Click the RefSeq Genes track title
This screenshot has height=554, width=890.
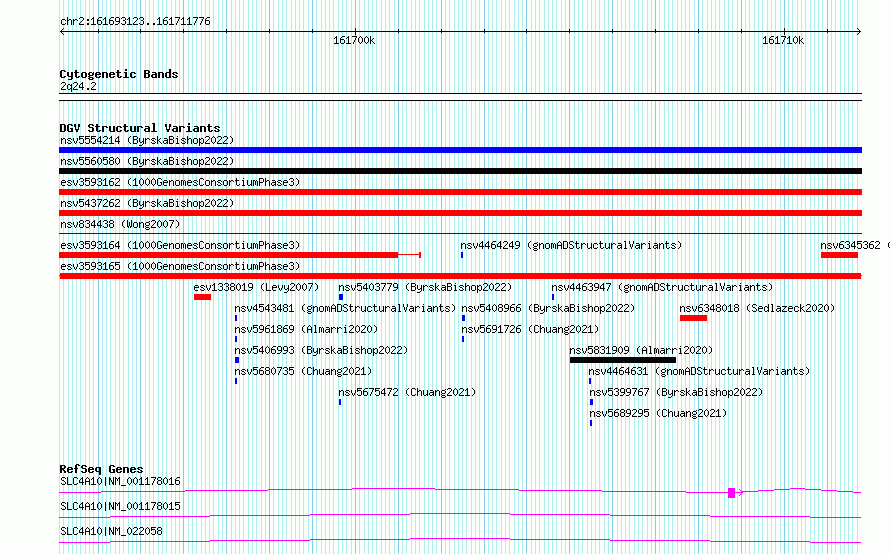(101, 469)
